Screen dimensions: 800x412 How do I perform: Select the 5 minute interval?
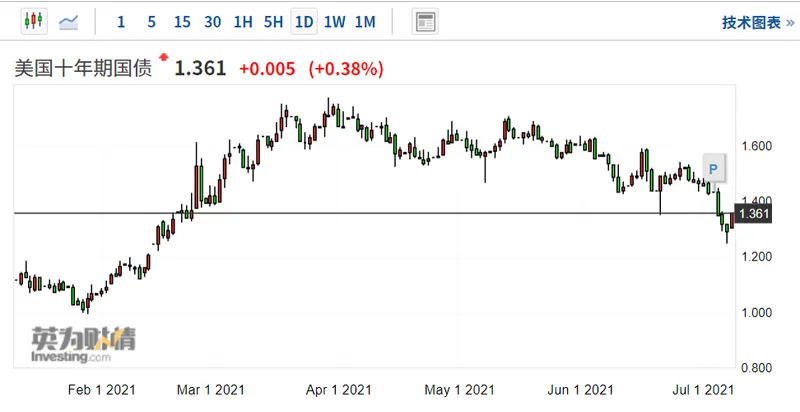(x=151, y=21)
